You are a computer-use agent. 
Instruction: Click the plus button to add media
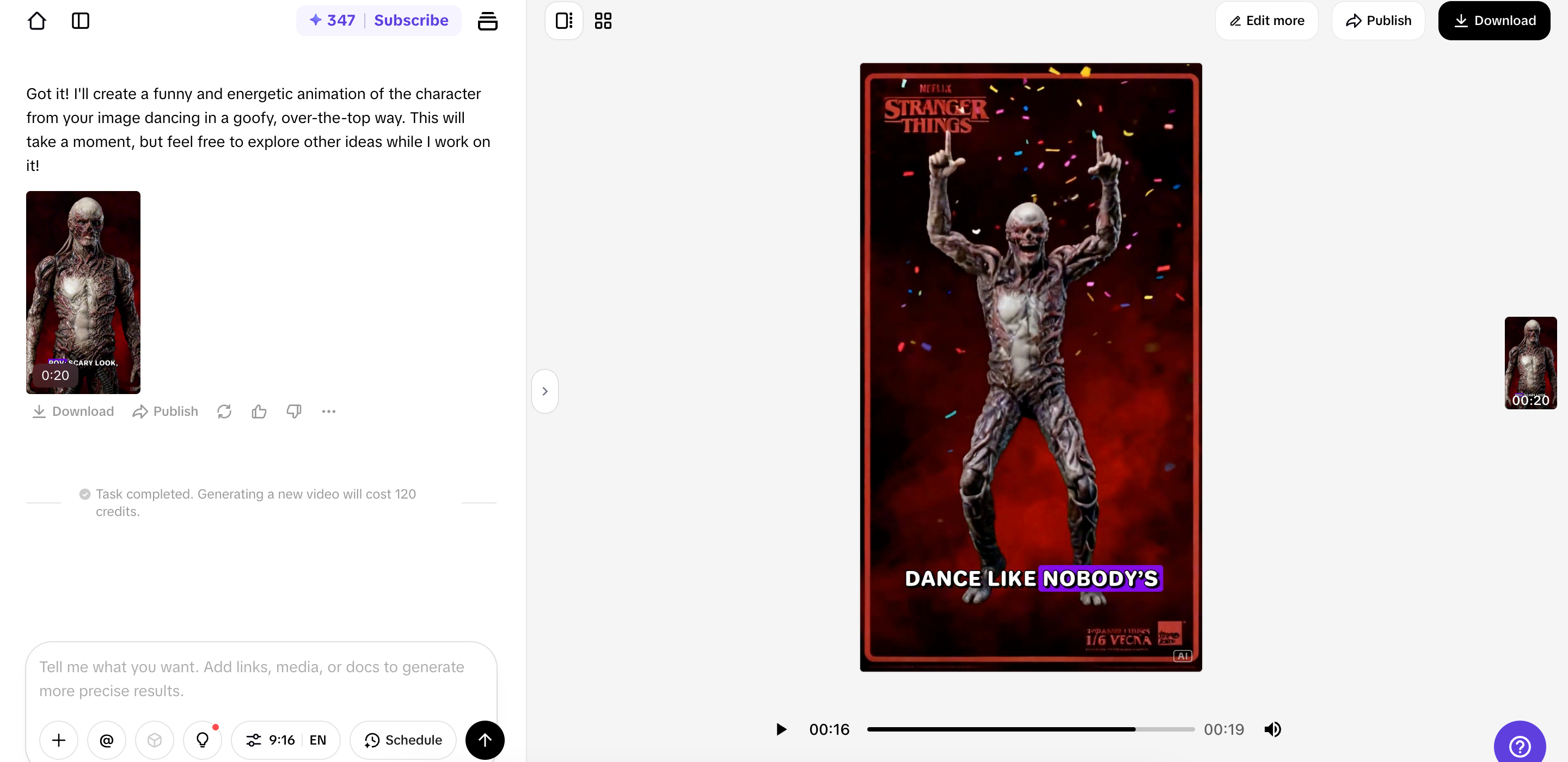(x=59, y=740)
